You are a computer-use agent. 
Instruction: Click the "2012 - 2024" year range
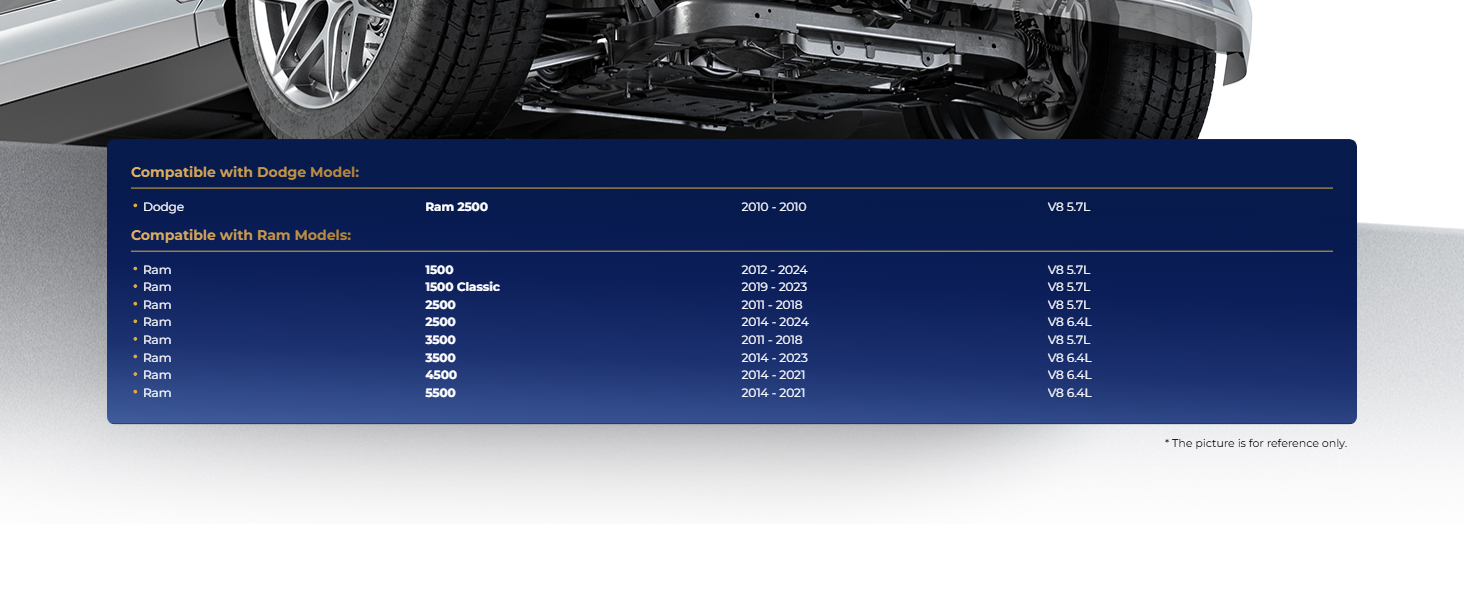pyautogui.click(x=774, y=270)
